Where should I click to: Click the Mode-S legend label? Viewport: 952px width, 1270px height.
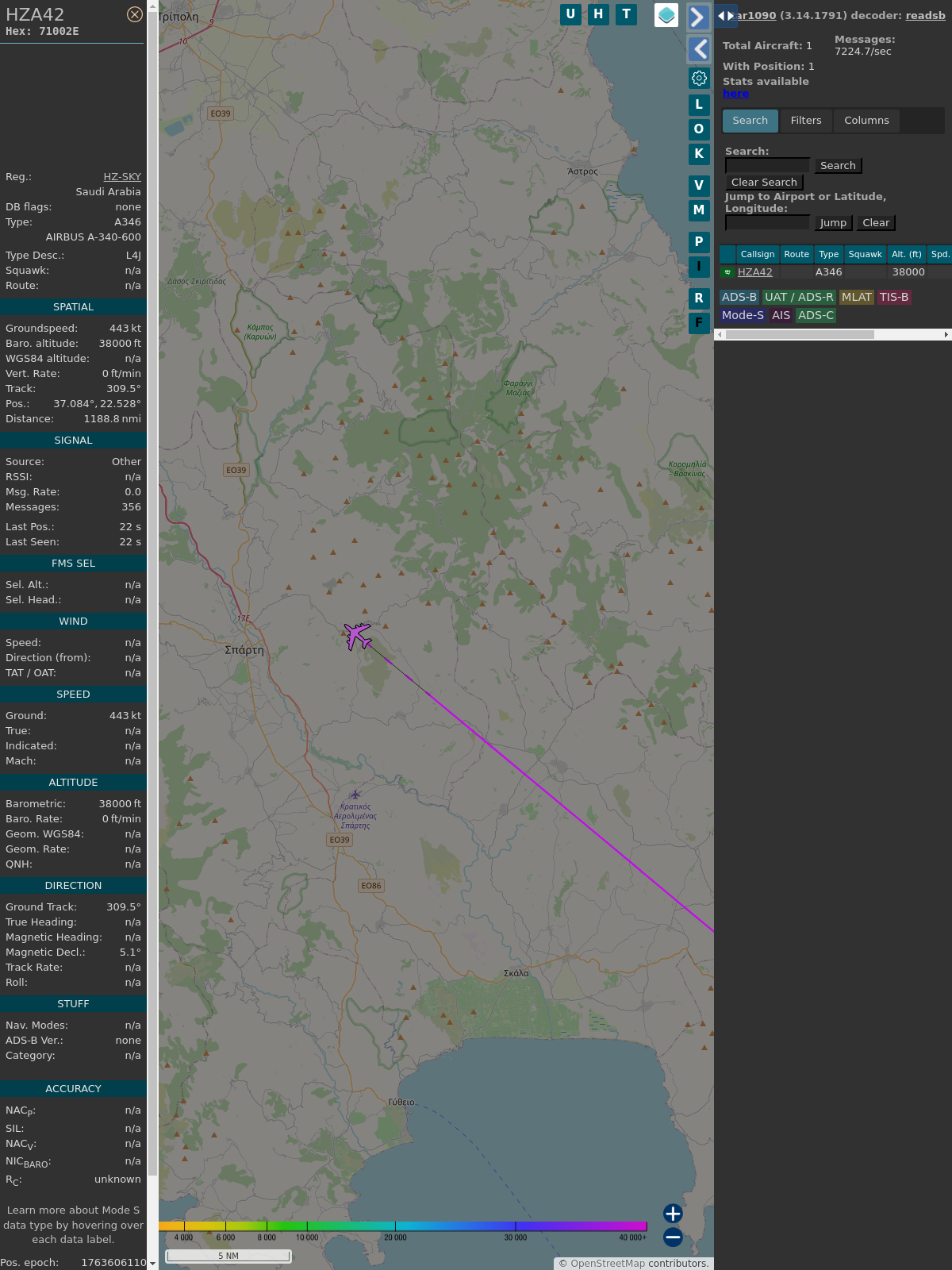(743, 315)
